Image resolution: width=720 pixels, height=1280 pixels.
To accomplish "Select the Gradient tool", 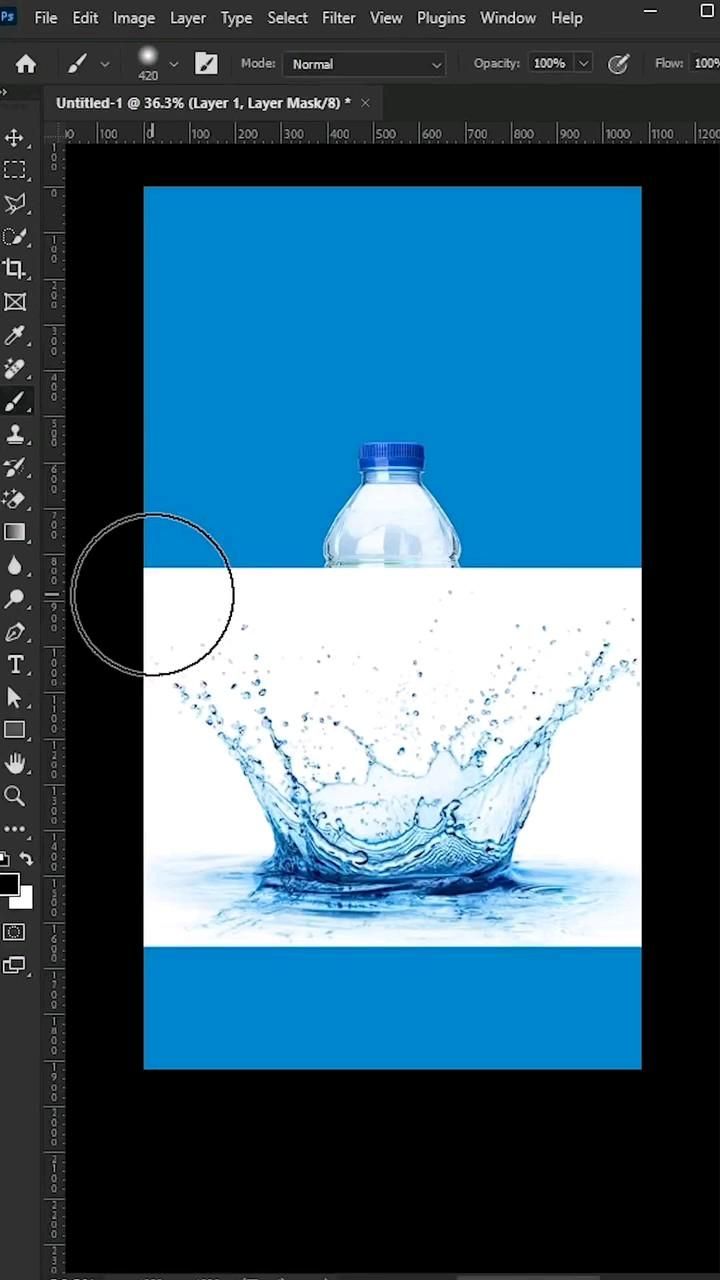I will click(15, 533).
